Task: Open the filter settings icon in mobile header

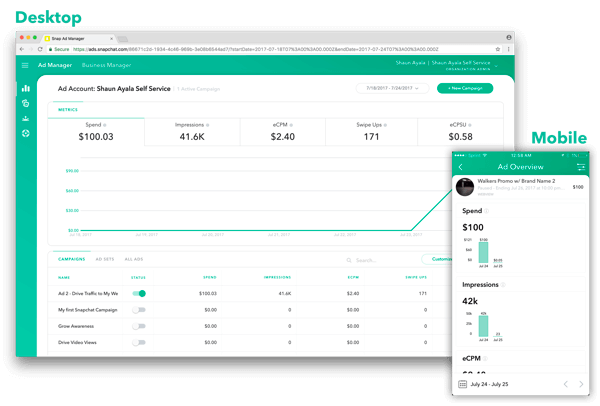Action: (x=580, y=167)
